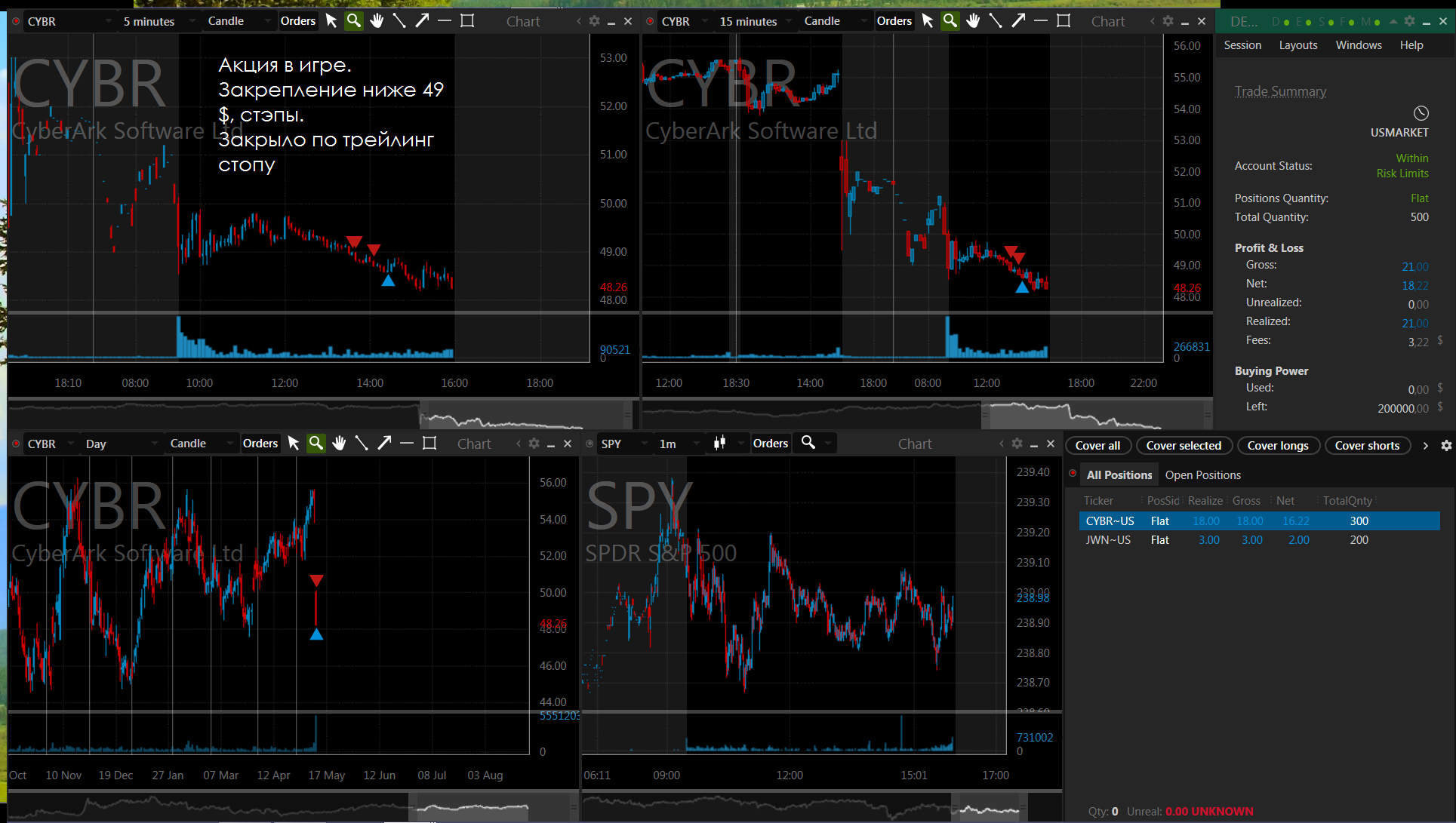Click the Cover shorts button
This screenshot has height=823, width=1456.
point(1367,446)
